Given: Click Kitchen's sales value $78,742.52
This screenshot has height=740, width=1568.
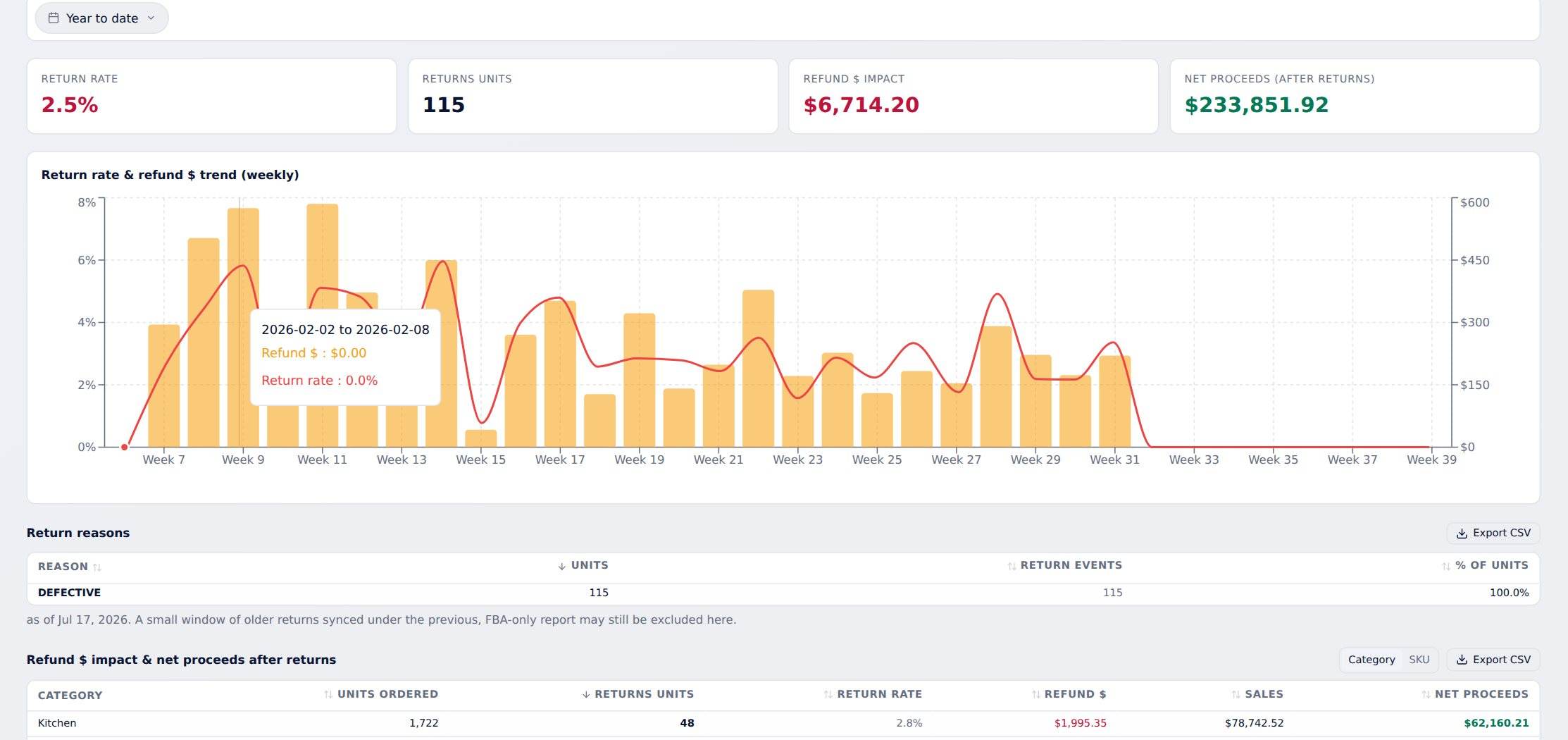Looking at the screenshot, I should 1254,723.
